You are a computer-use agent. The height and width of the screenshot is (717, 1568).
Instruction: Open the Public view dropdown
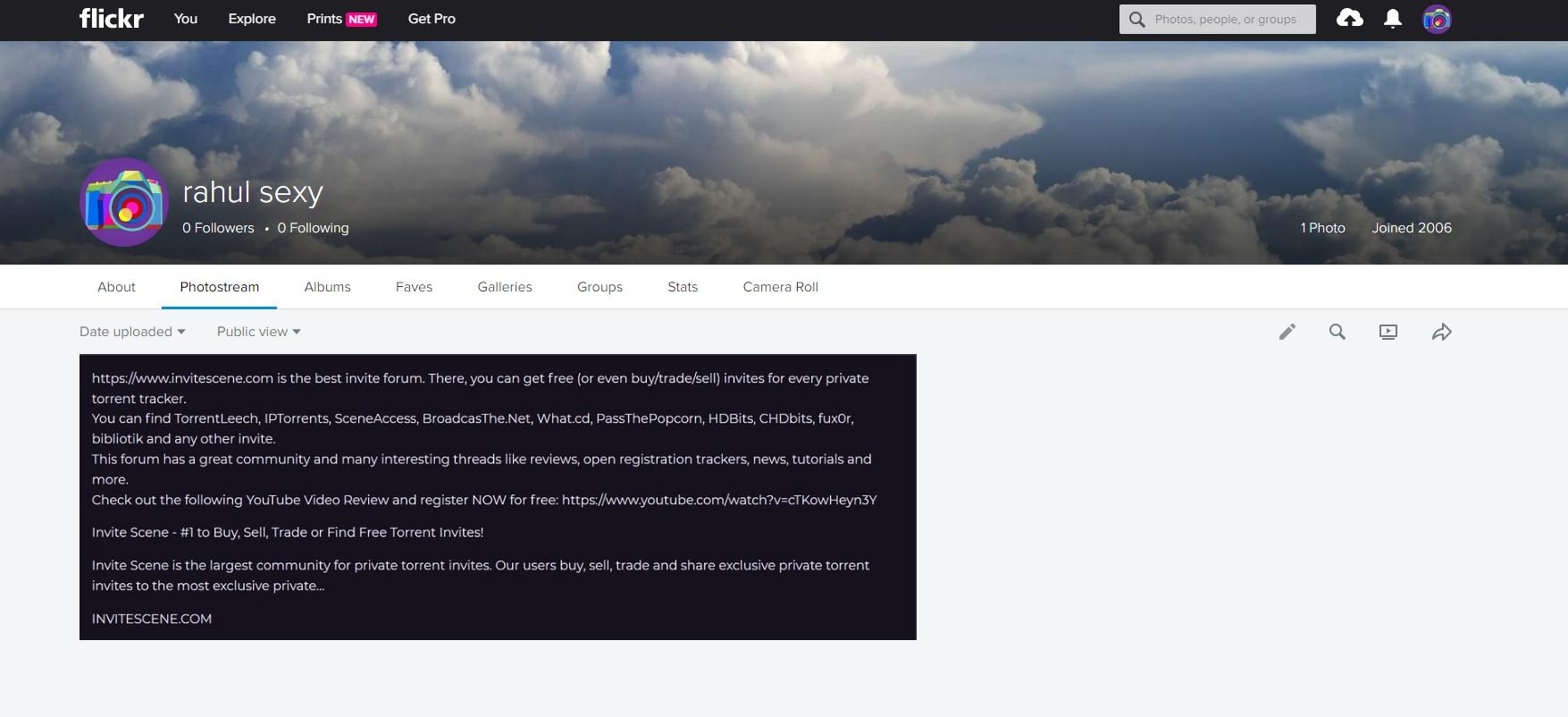(x=258, y=332)
